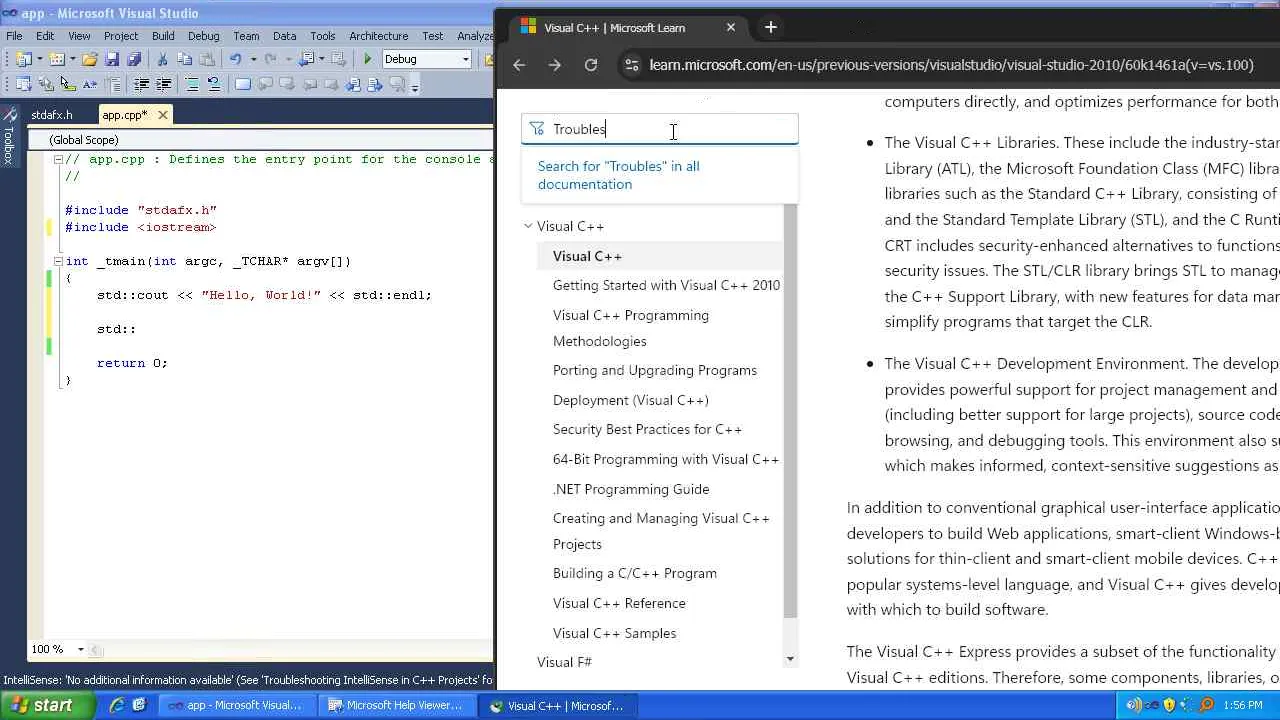Click Decrease Indent toolbar icon
Viewport: 1280px width, 720px height.
(x=142, y=85)
